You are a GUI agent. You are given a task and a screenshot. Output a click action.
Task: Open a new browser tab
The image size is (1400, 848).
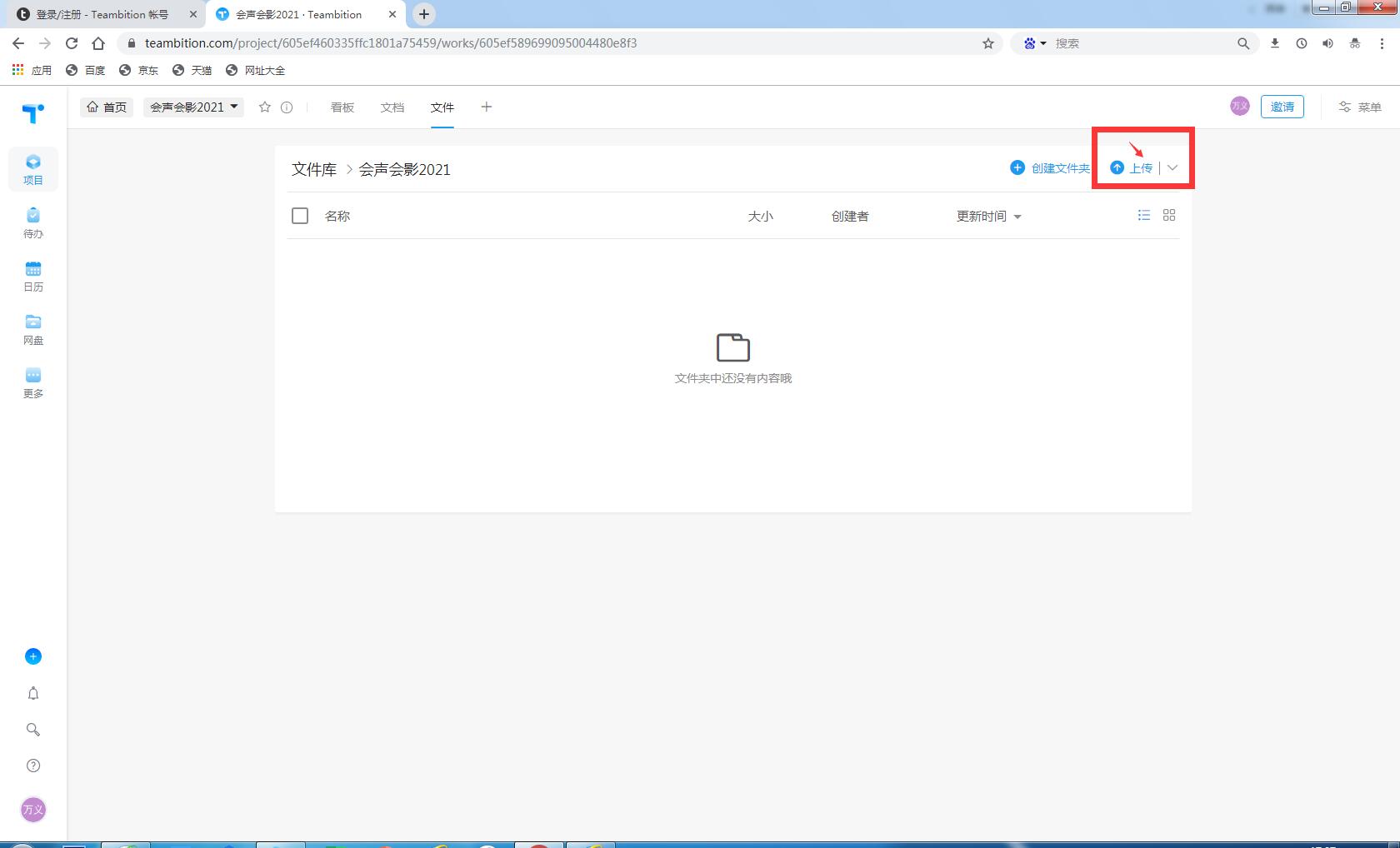[x=424, y=14]
